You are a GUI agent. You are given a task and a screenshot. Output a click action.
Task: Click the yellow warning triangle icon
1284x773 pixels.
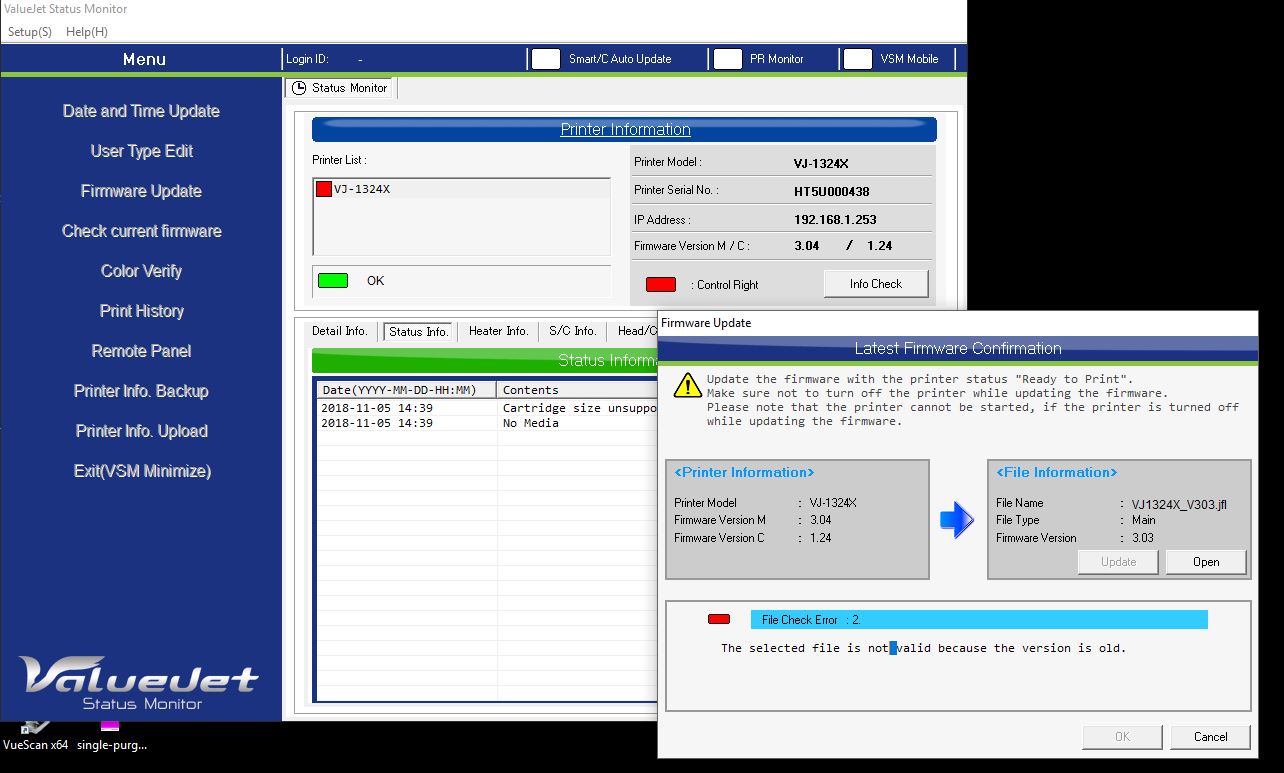point(687,385)
